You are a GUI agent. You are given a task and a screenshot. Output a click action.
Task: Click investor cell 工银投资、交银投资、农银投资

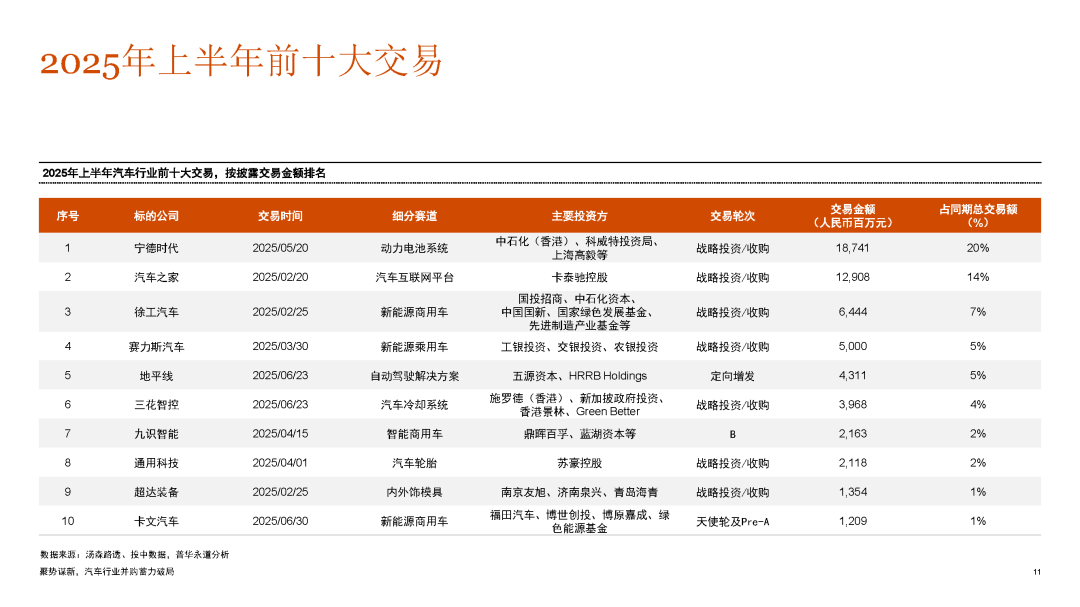[579, 347]
